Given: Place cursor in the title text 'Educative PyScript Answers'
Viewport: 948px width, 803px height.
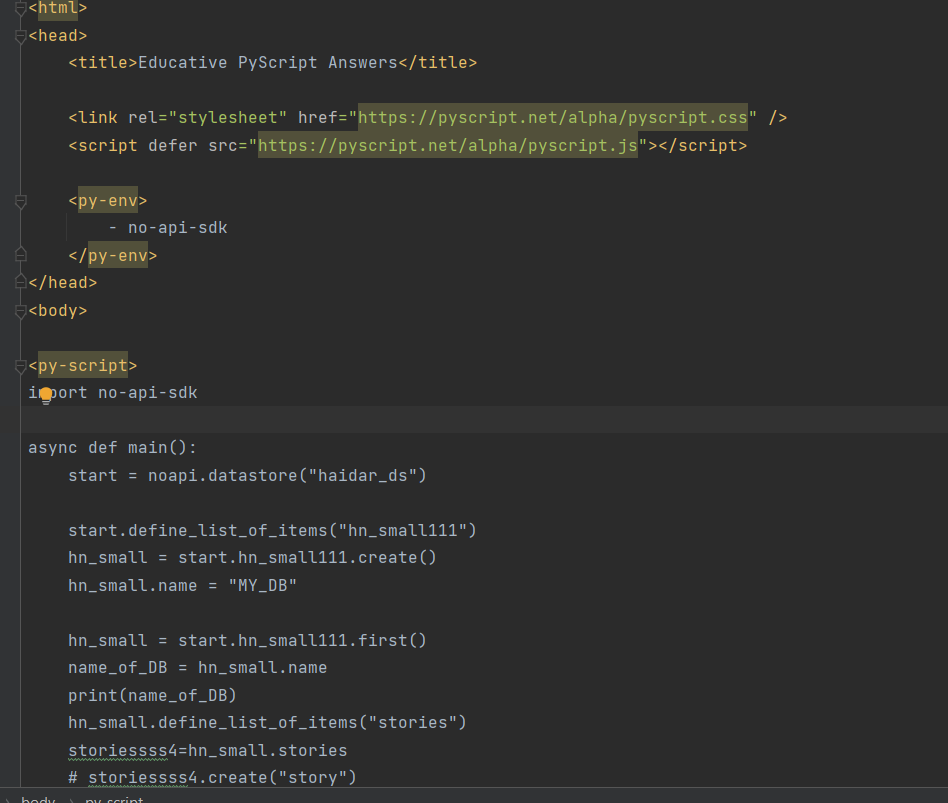Looking at the screenshot, I should 267,63.
